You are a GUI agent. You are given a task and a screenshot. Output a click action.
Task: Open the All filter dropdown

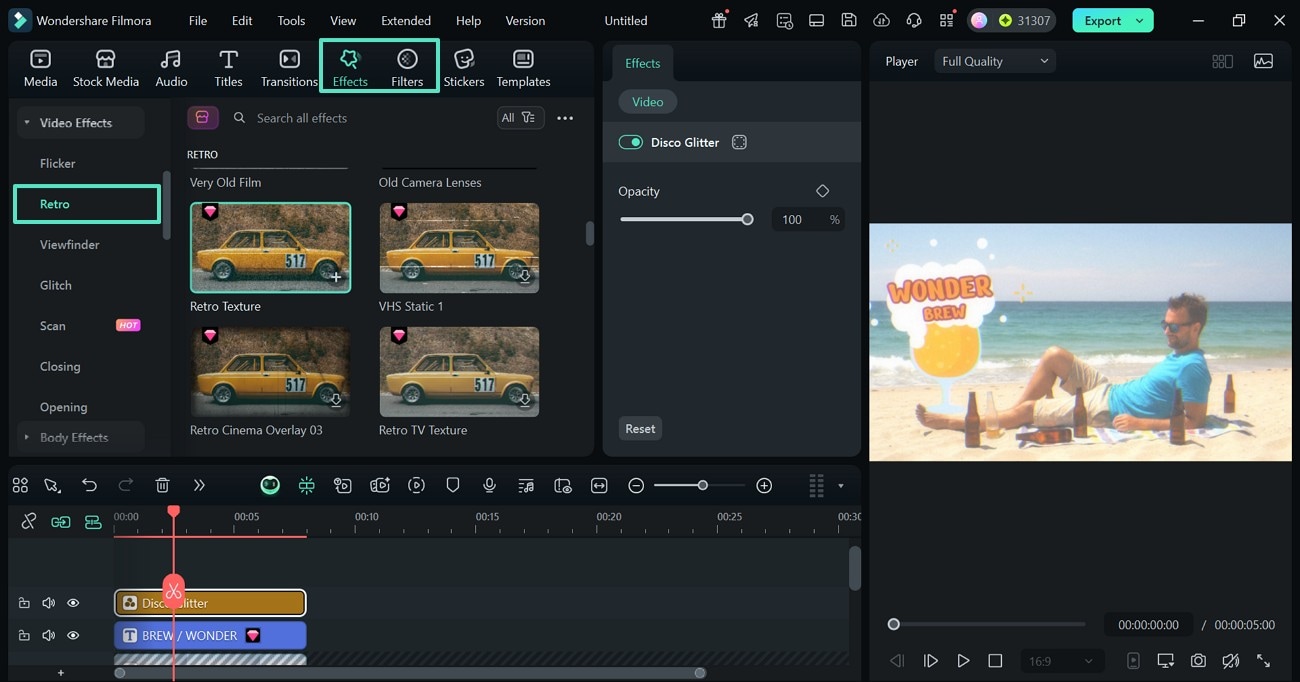tap(520, 118)
